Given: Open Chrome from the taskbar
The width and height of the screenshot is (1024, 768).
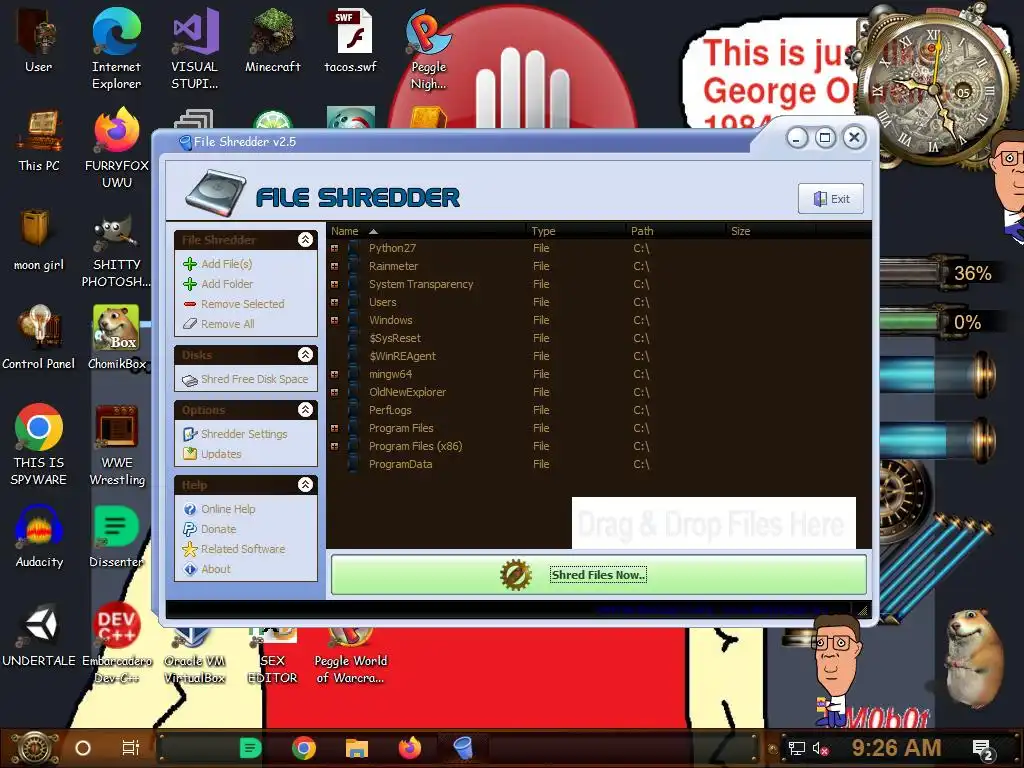Looking at the screenshot, I should pyautogui.click(x=304, y=748).
